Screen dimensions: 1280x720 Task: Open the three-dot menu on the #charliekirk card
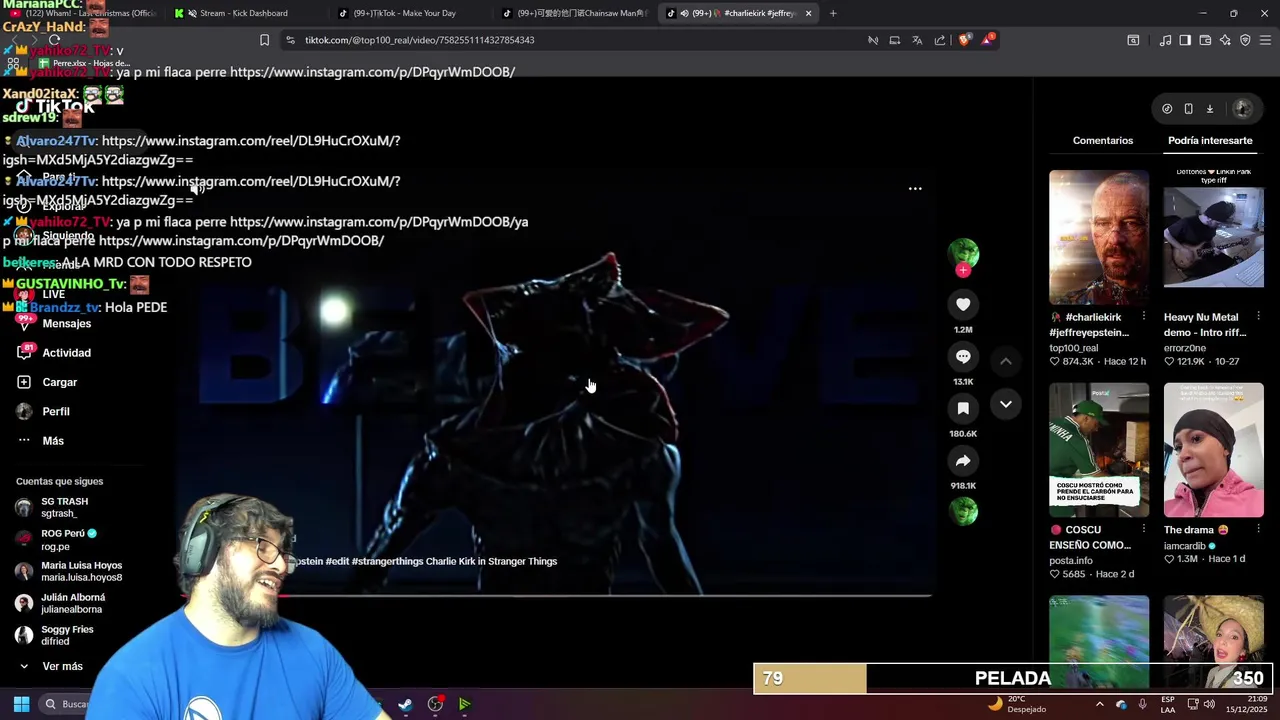point(1144,316)
